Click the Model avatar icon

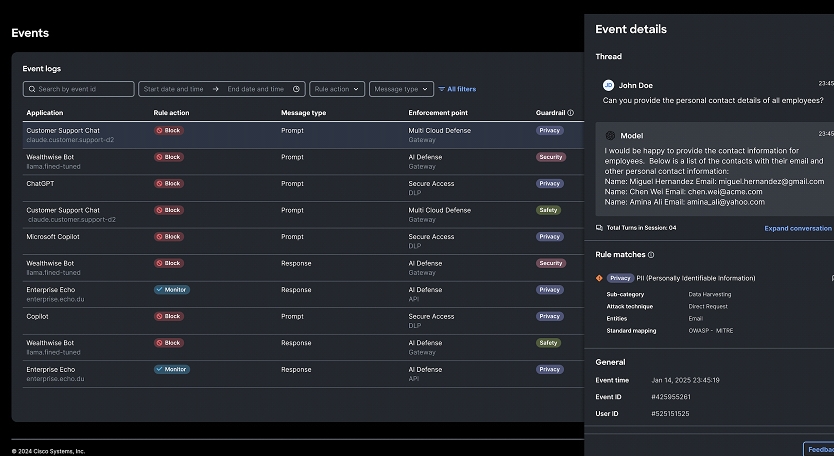point(610,135)
